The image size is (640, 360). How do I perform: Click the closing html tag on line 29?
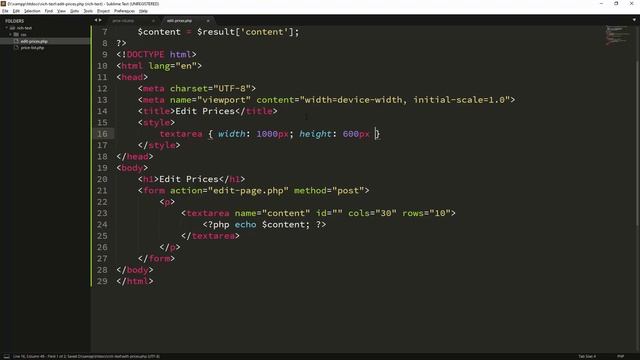(135, 281)
